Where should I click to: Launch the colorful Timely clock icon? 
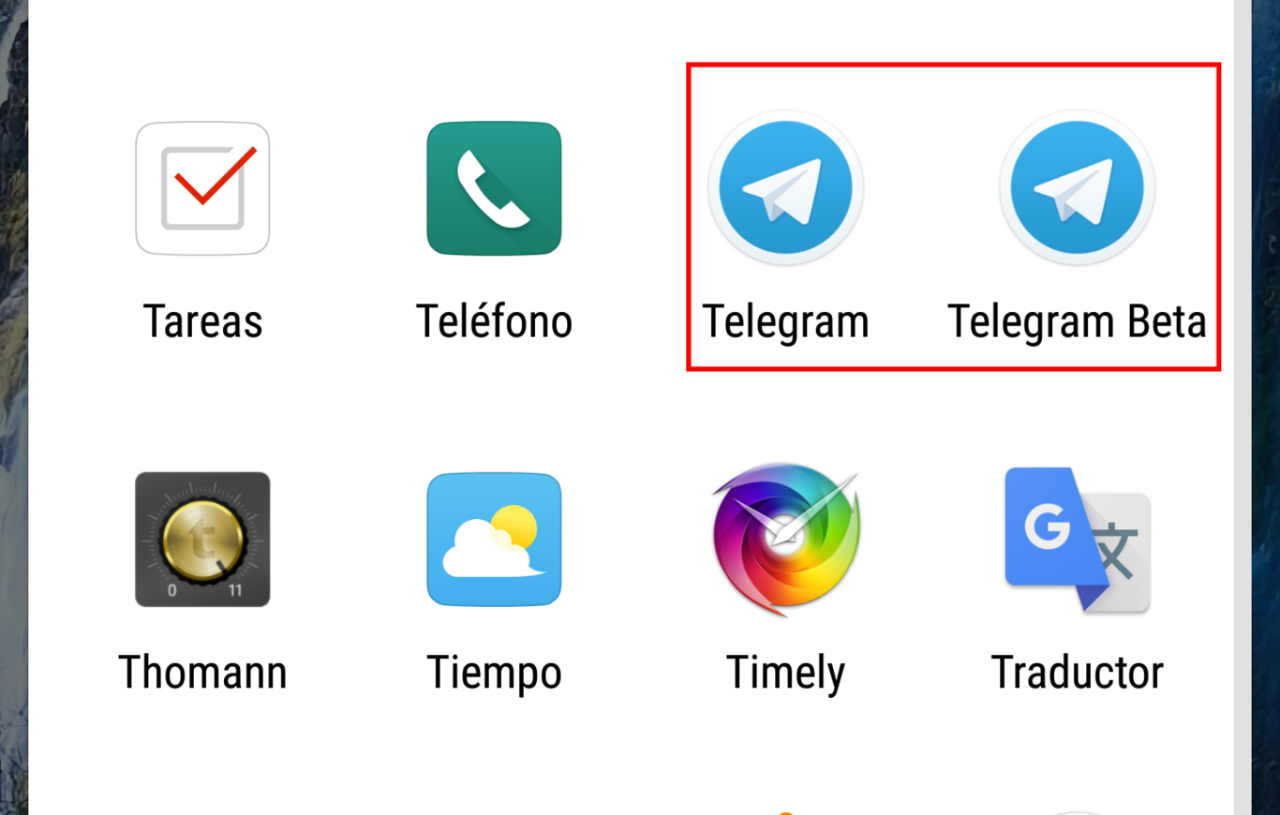(x=786, y=539)
